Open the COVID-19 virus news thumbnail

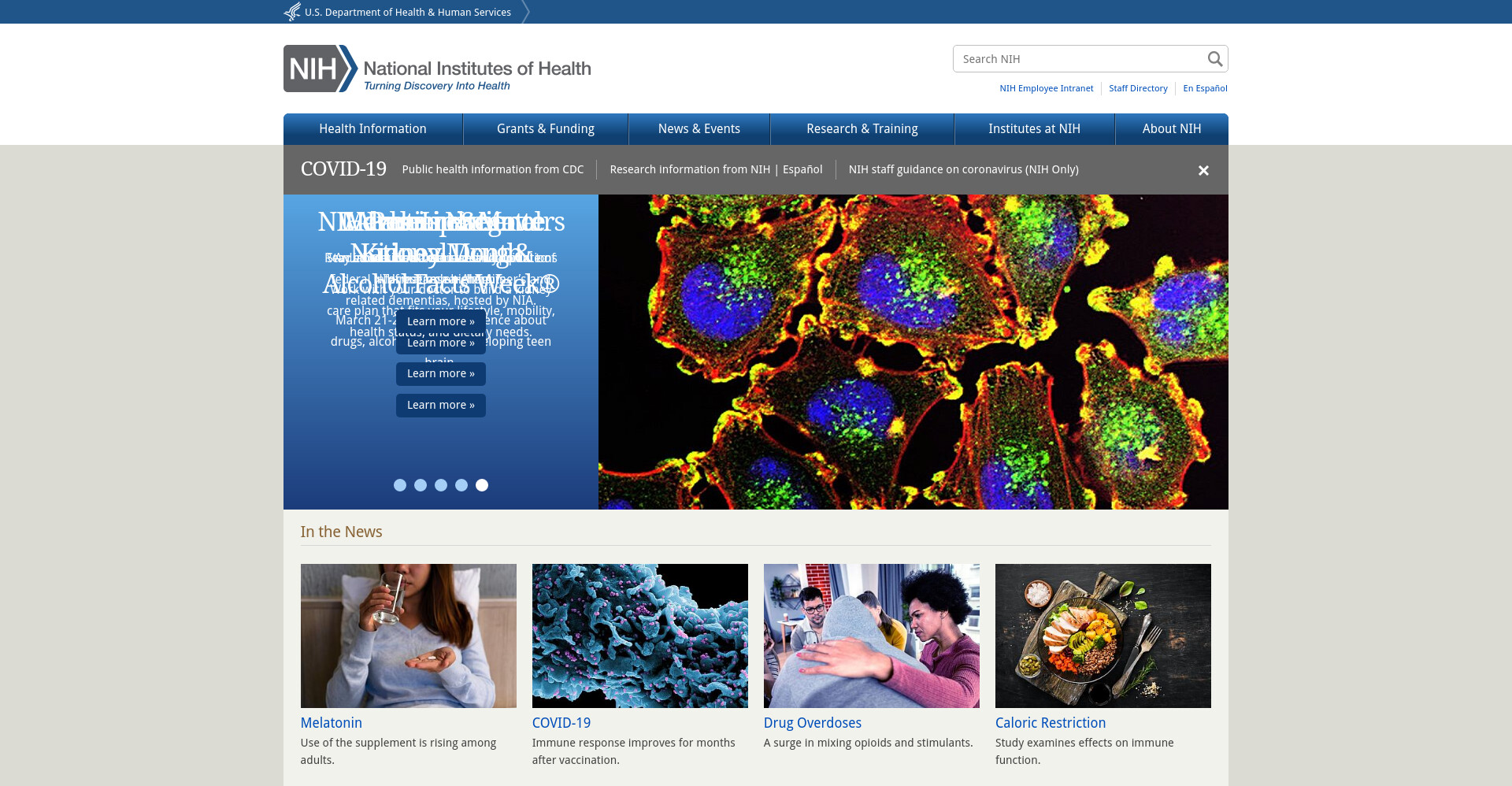[x=640, y=636]
